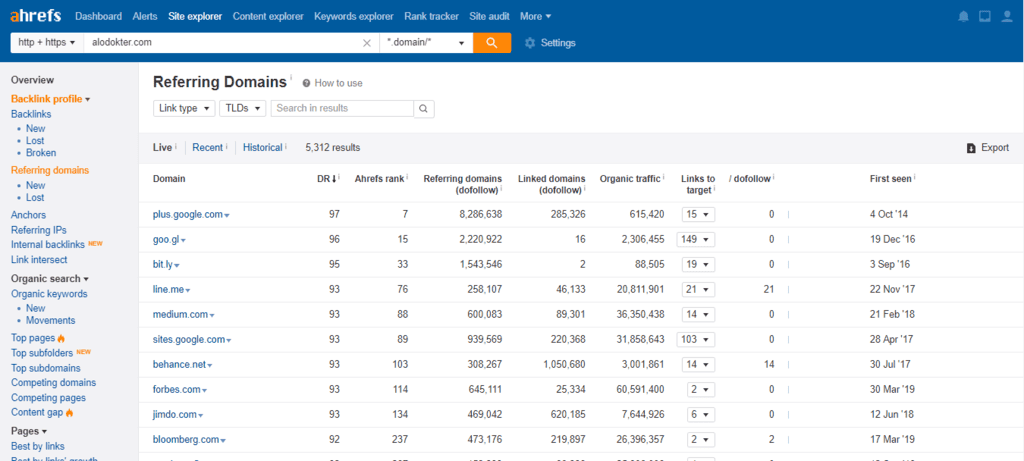The image size is (1024, 461).
Task: Click the search-in-results magnifier icon
Action: tap(424, 108)
